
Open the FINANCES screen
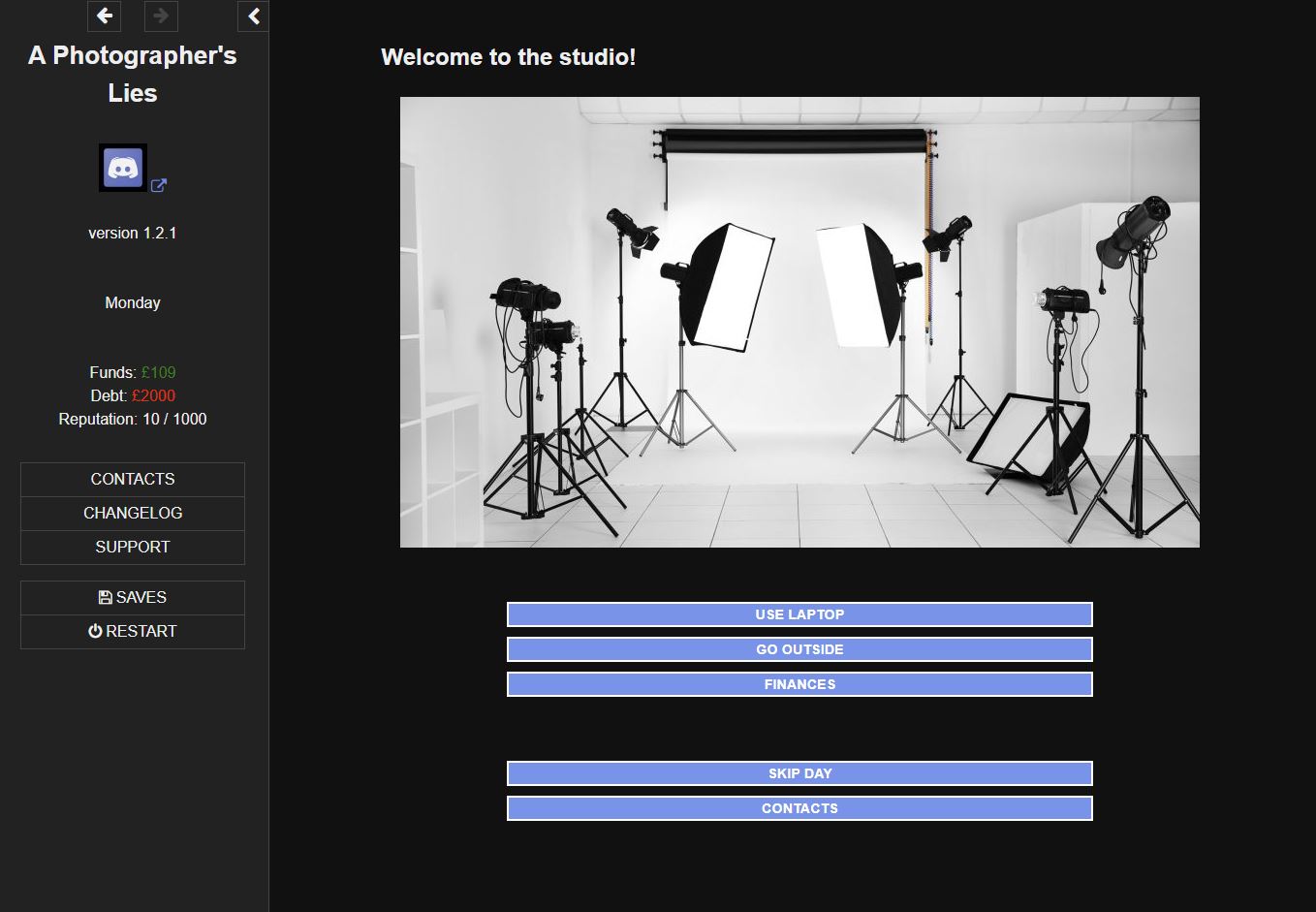799,683
